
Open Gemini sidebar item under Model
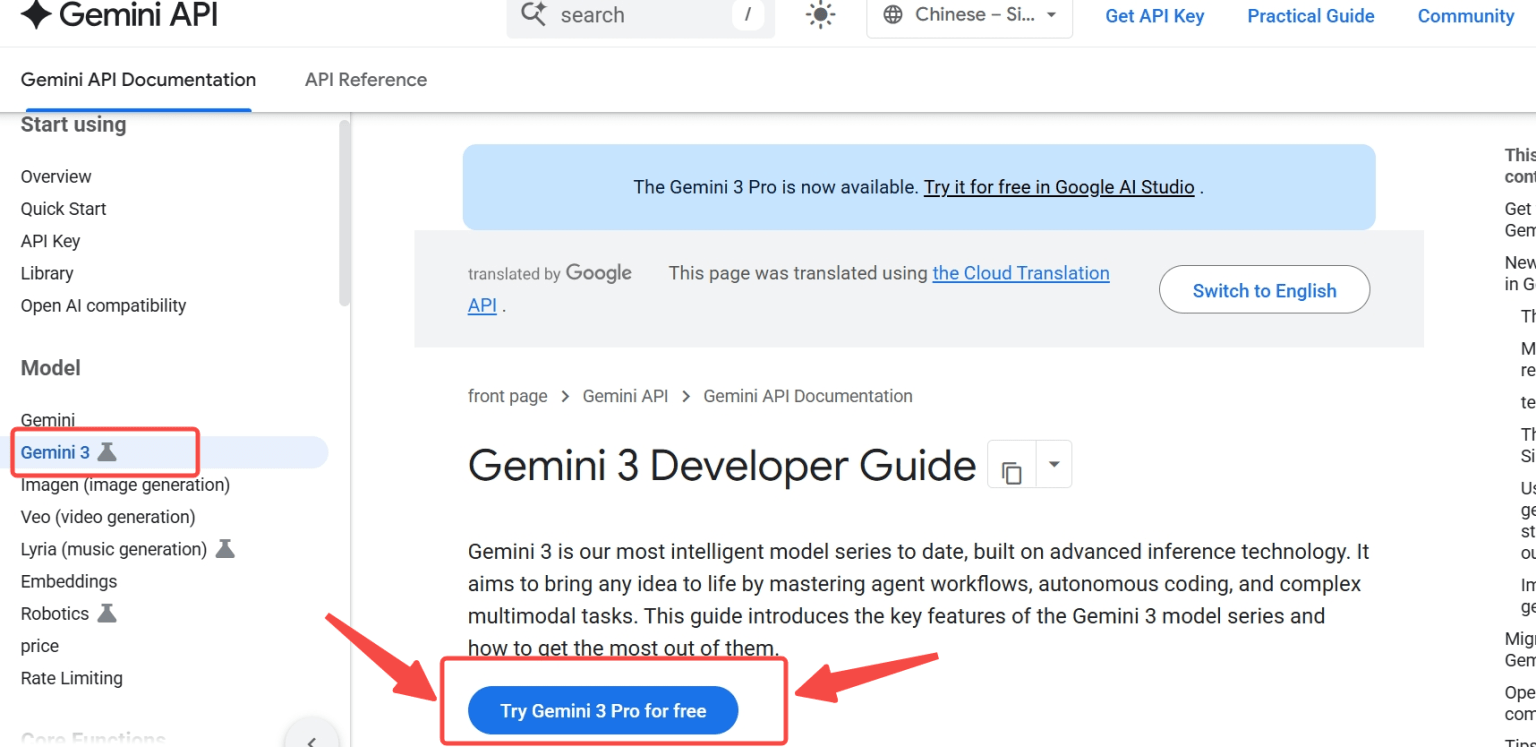coord(48,420)
